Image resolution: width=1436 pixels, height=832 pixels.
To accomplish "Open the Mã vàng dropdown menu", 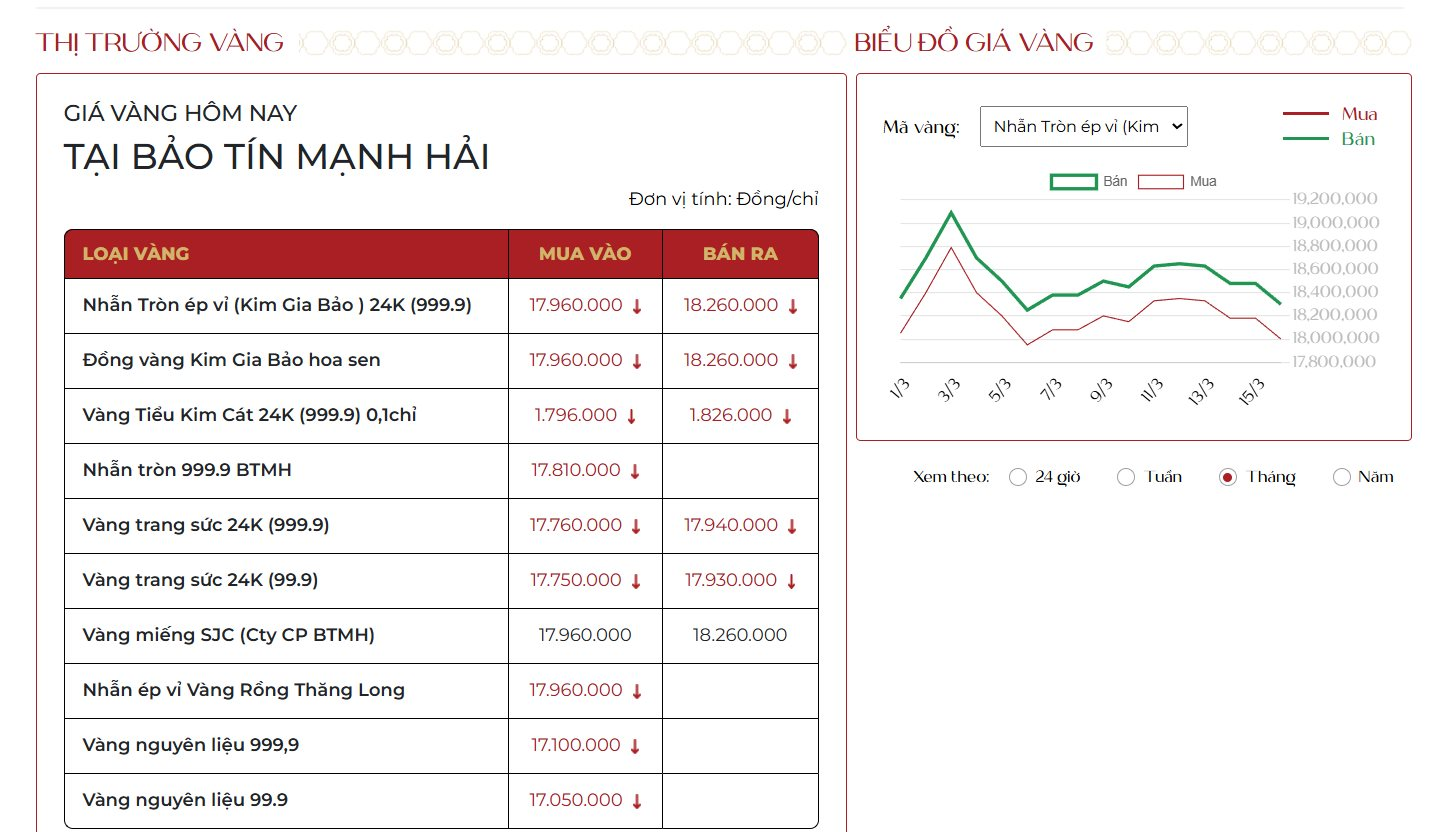I will (x=1083, y=126).
